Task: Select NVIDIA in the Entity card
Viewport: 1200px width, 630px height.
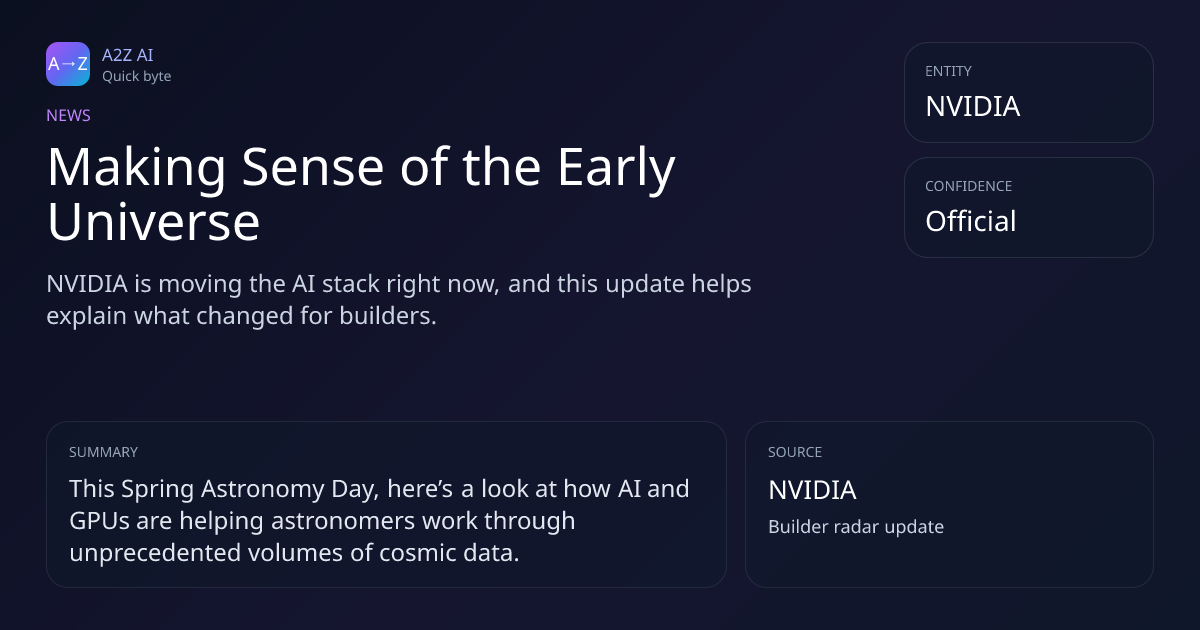Action: [972, 106]
